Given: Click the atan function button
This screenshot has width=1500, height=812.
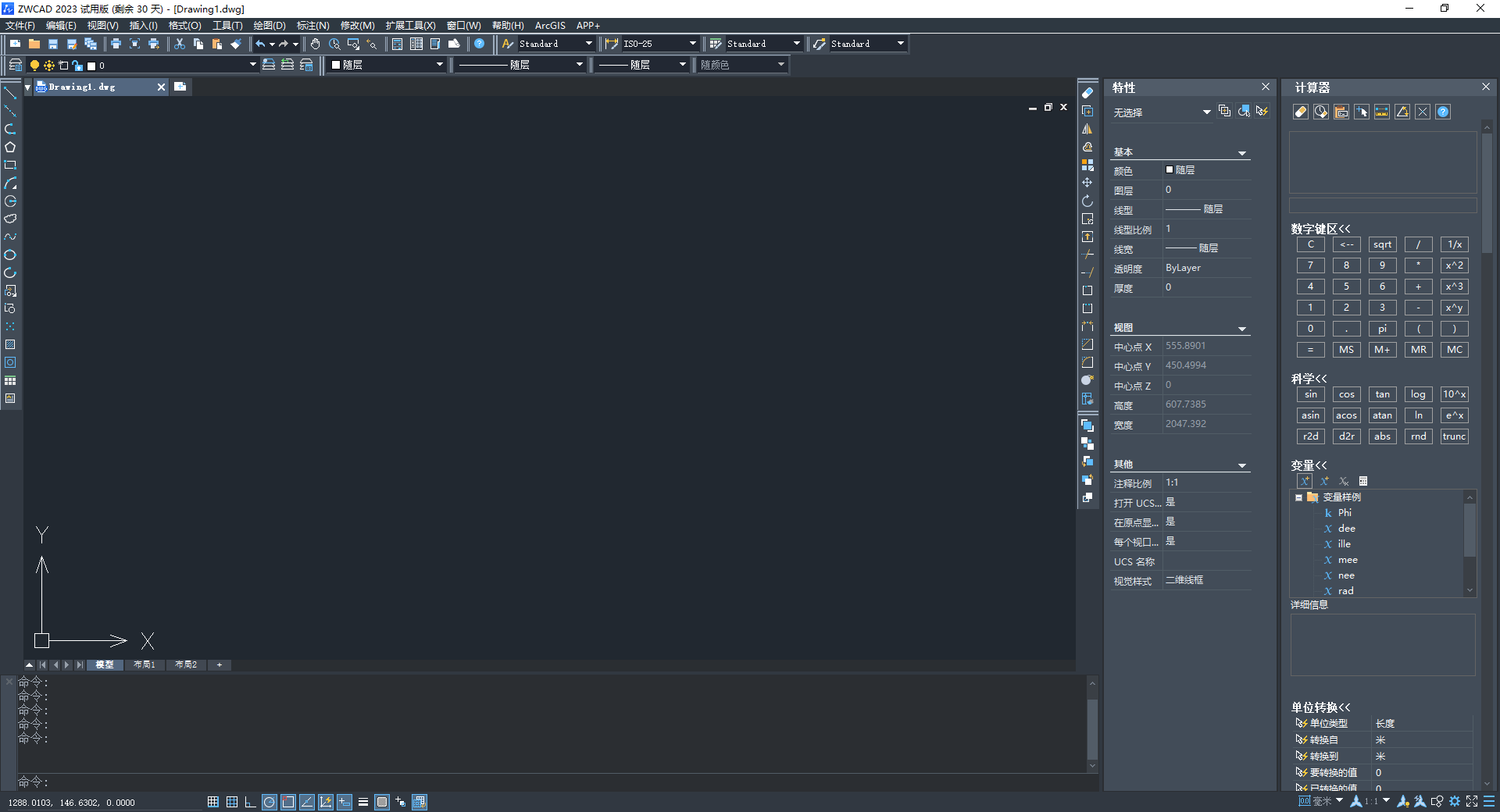Looking at the screenshot, I should [1383, 415].
